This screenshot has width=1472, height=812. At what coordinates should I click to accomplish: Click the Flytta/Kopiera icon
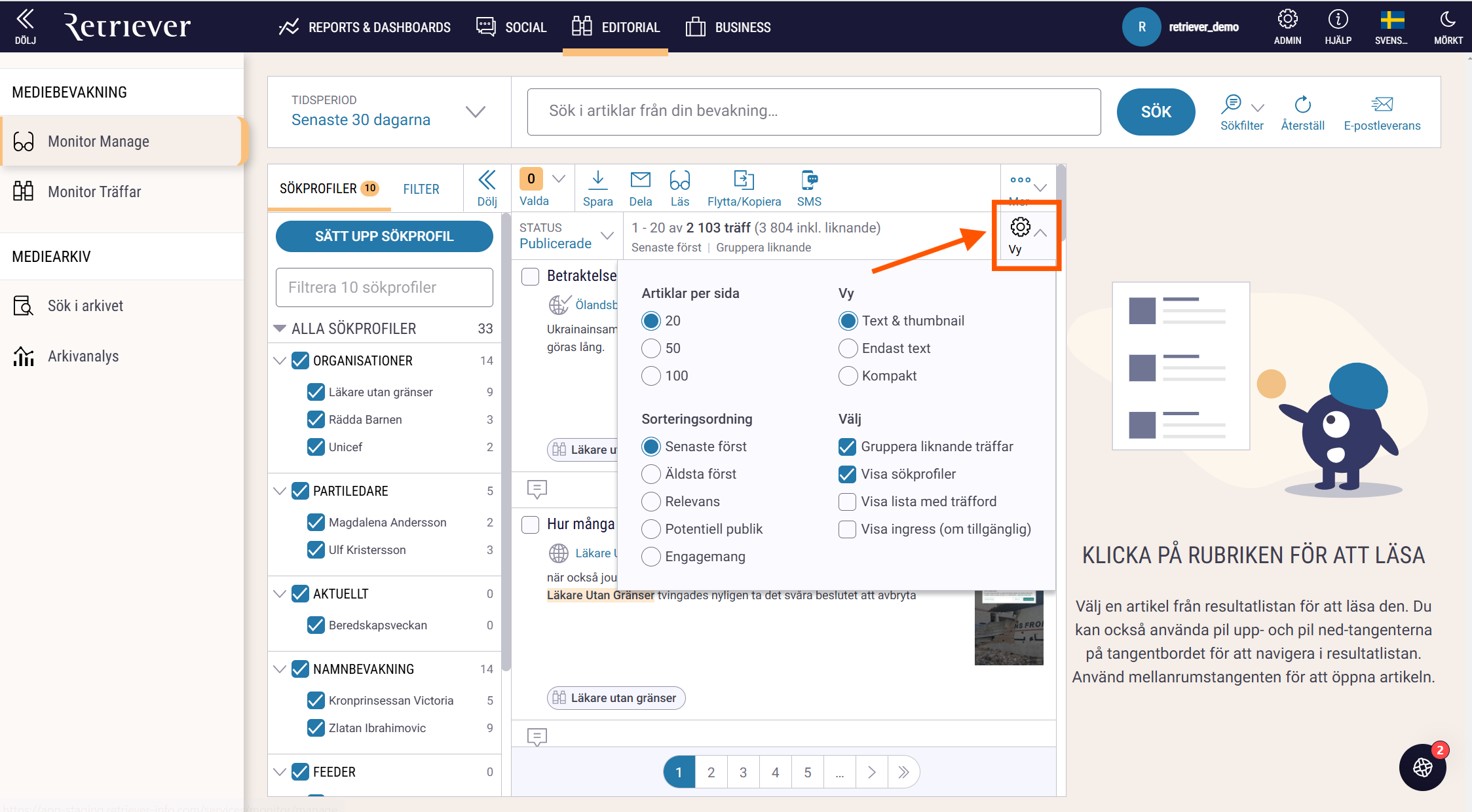pos(744,179)
